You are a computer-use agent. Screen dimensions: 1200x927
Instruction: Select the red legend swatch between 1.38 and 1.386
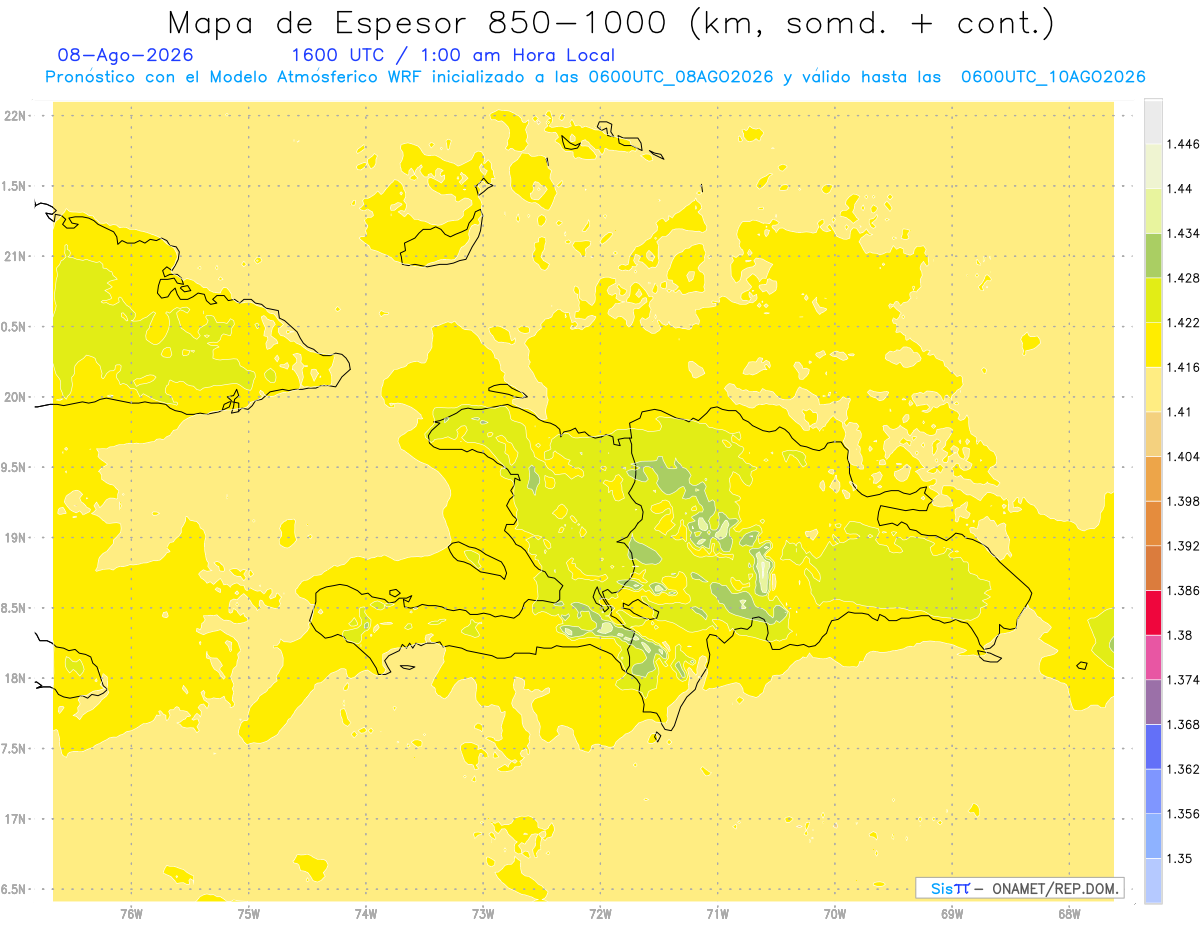(x=1153, y=613)
